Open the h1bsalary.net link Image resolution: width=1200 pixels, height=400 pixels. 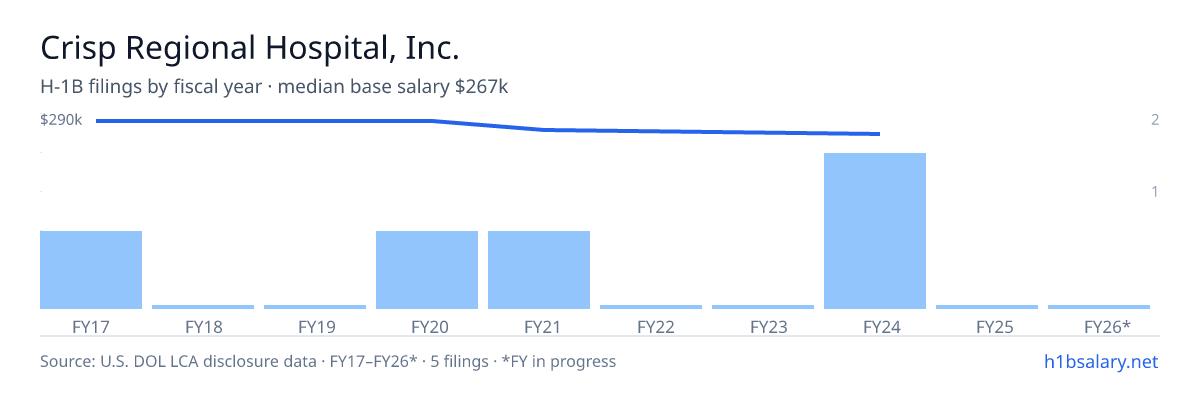coord(1100,361)
